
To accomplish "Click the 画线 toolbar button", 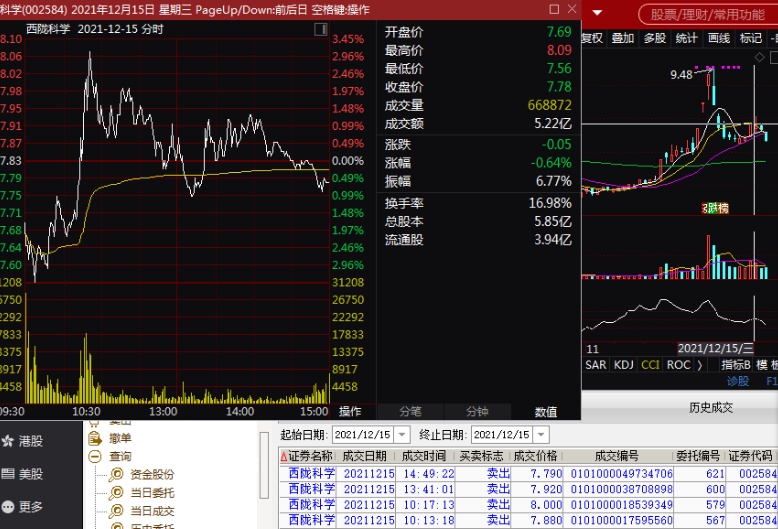I will coord(719,38).
